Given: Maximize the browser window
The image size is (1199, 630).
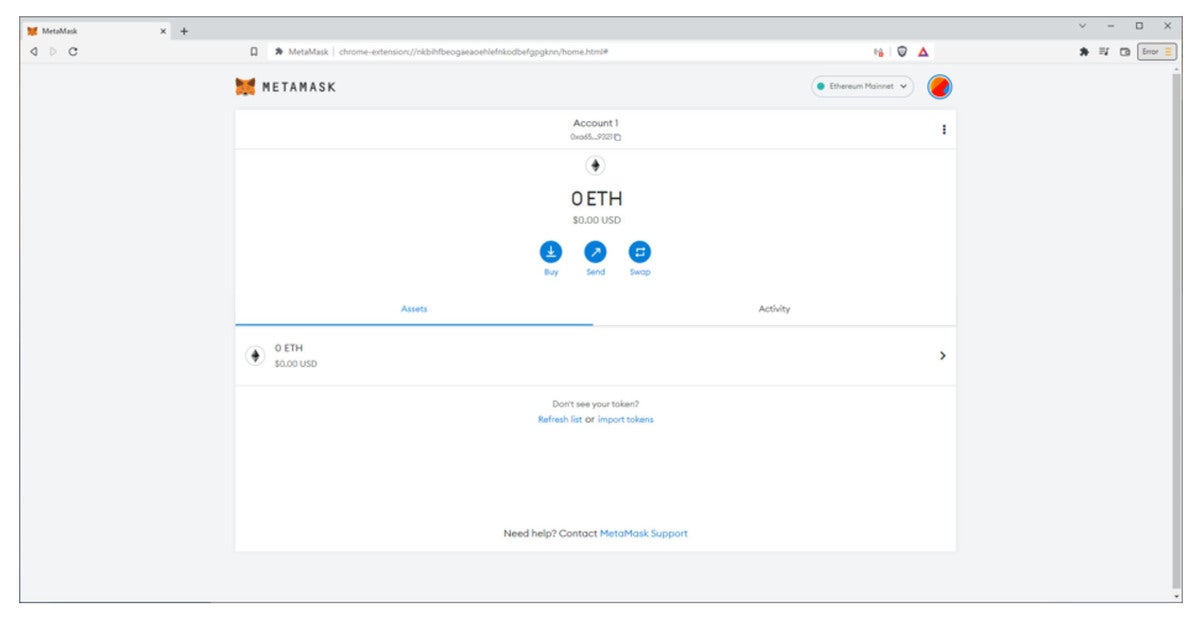Looking at the screenshot, I should coord(1139,25).
